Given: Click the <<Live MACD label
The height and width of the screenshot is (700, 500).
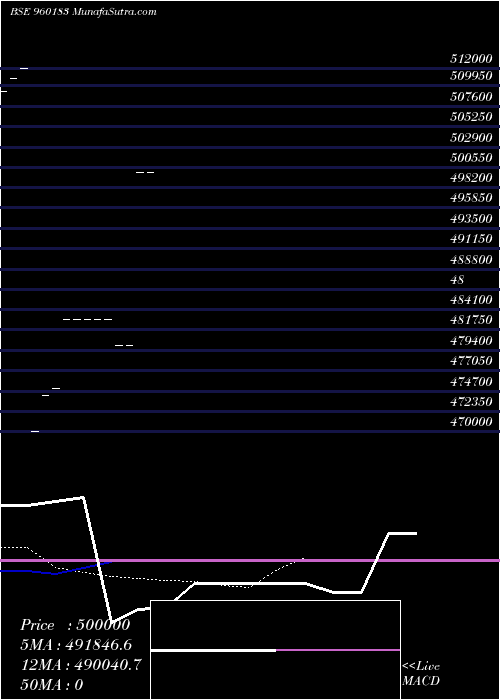Looking at the screenshot, I should [421, 673].
